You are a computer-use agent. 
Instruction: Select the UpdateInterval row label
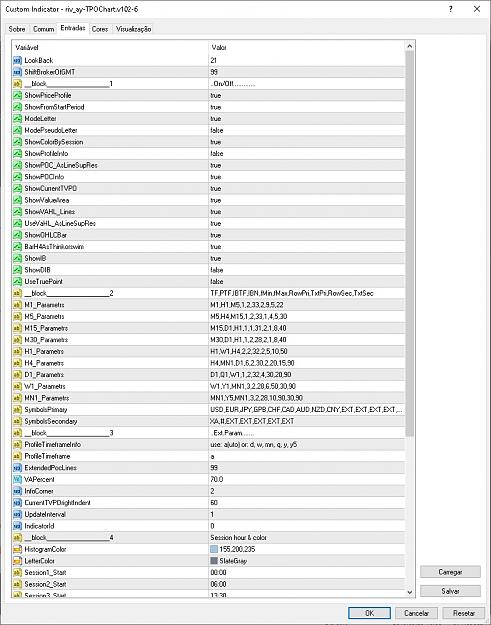point(45,514)
